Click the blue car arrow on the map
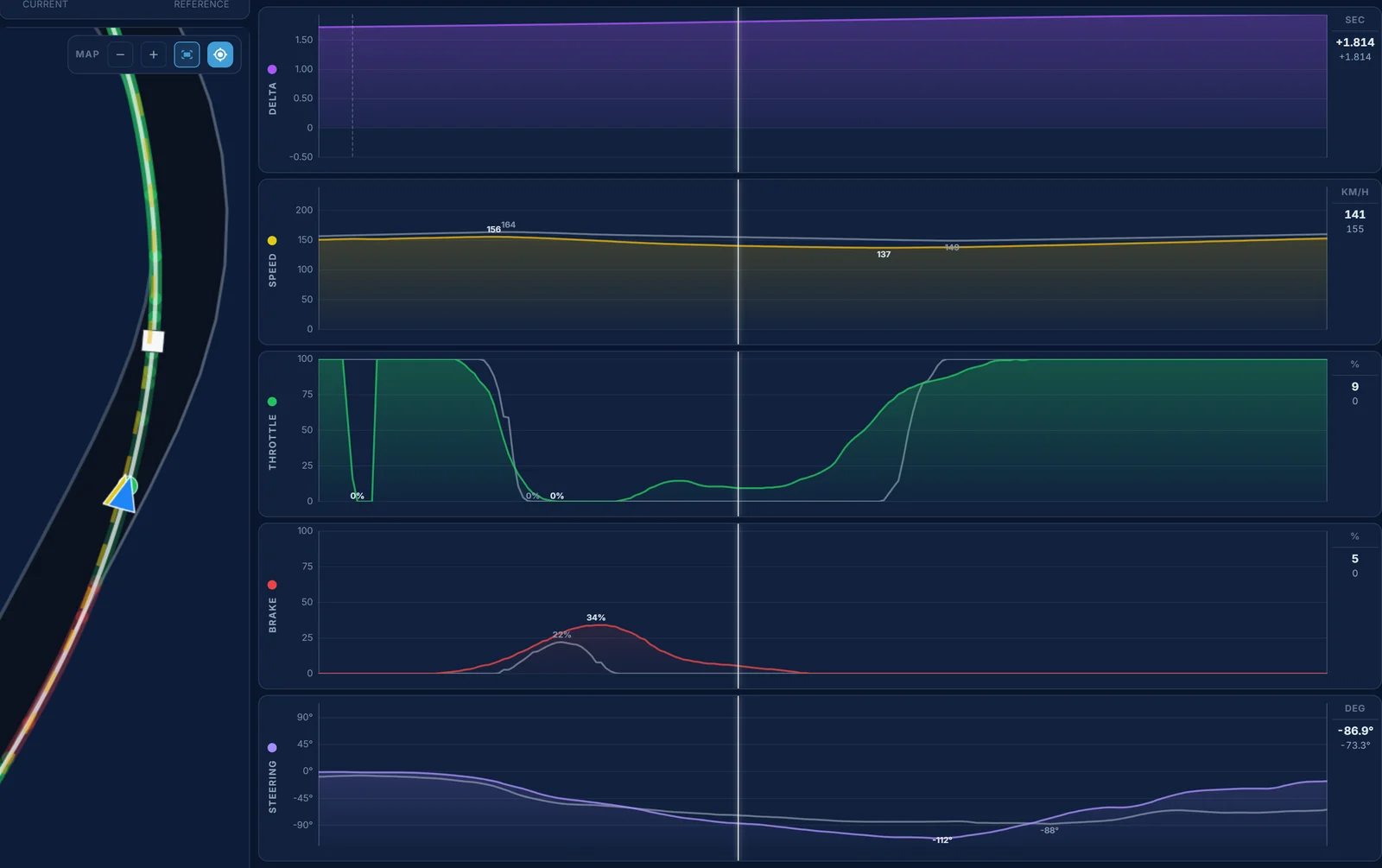The image size is (1382, 868). click(x=123, y=496)
